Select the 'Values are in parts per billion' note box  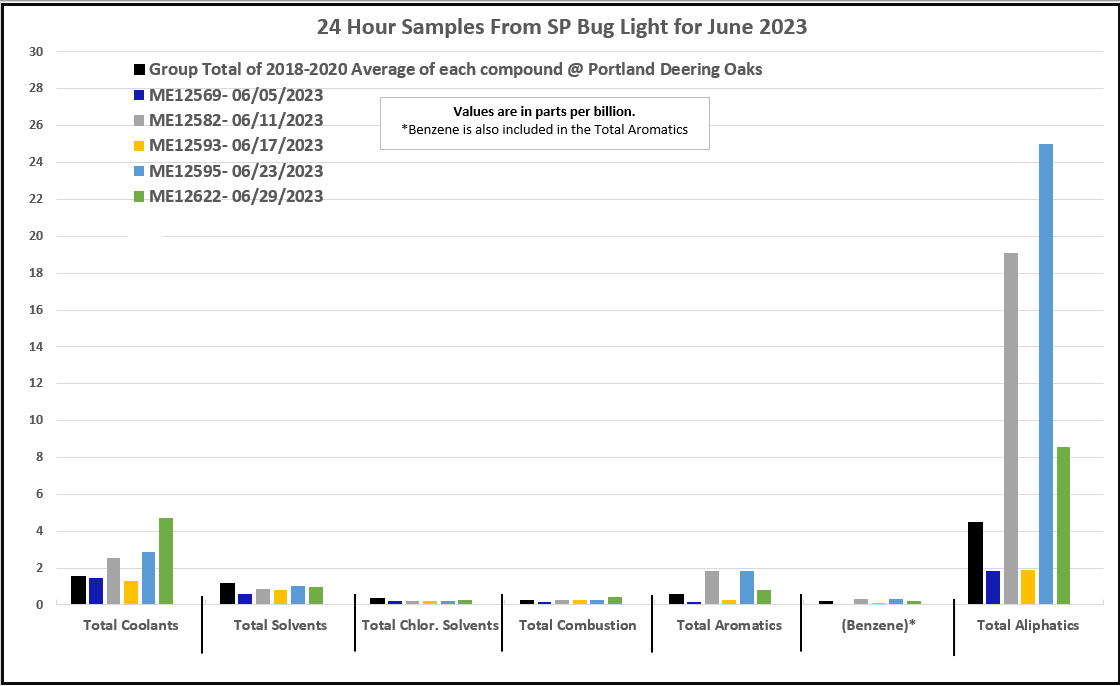(544, 122)
